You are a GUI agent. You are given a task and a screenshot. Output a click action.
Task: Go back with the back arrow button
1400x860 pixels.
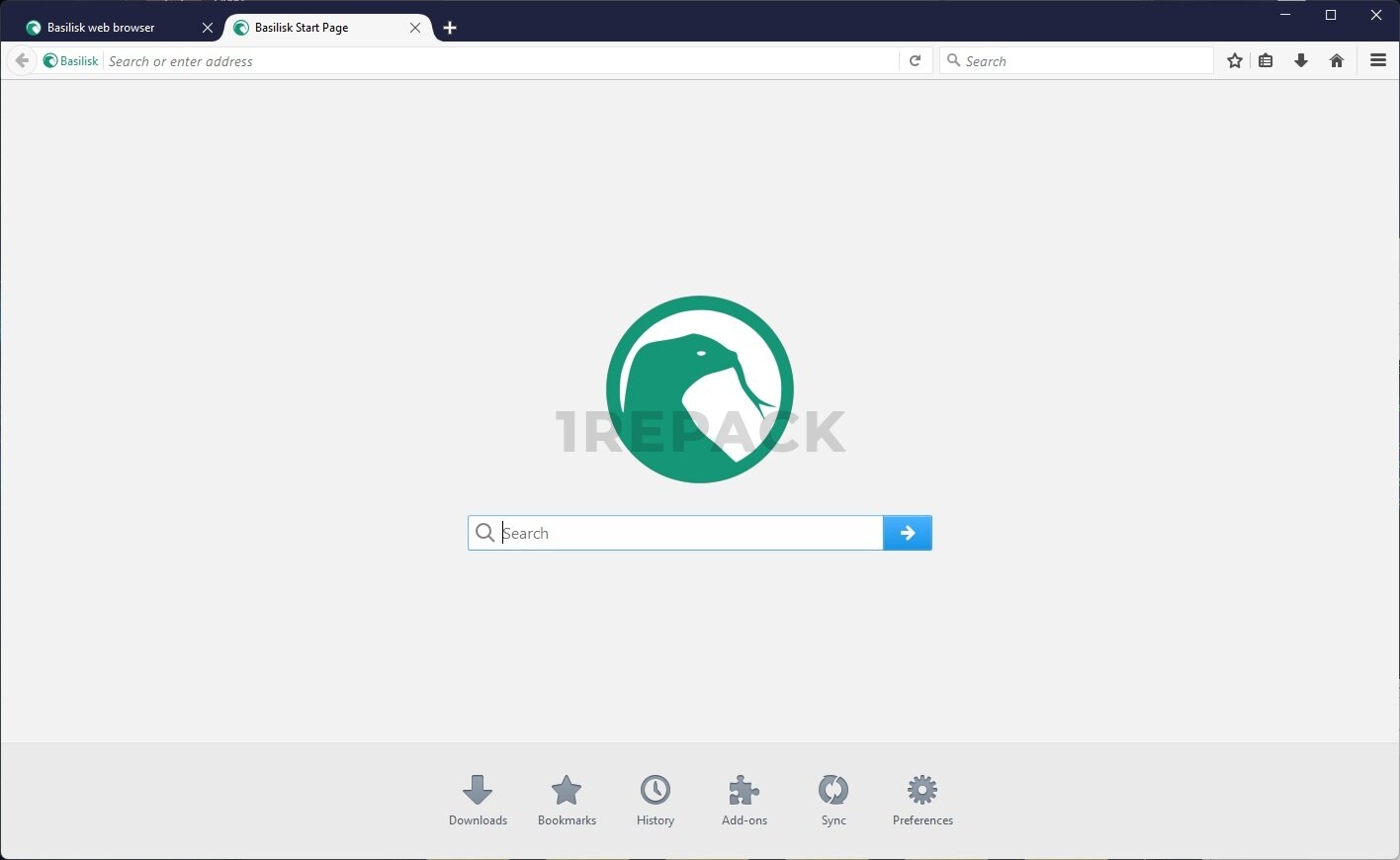pos(22,60)
